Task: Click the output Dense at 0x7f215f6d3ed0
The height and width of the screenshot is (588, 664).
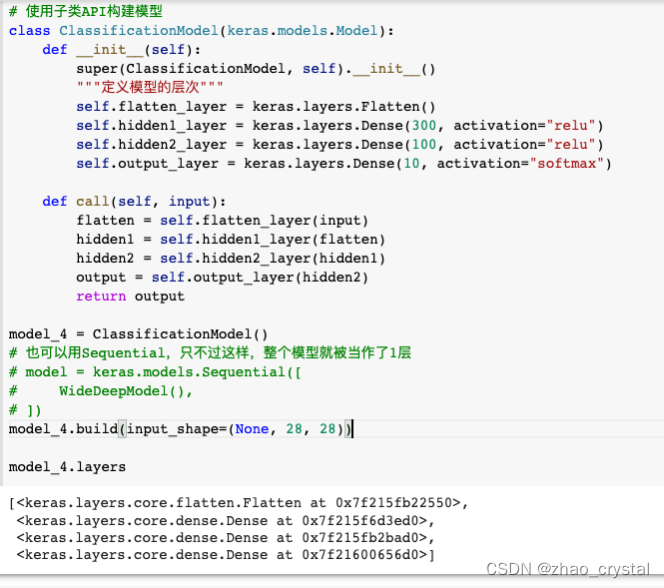Action: [226, 521]
